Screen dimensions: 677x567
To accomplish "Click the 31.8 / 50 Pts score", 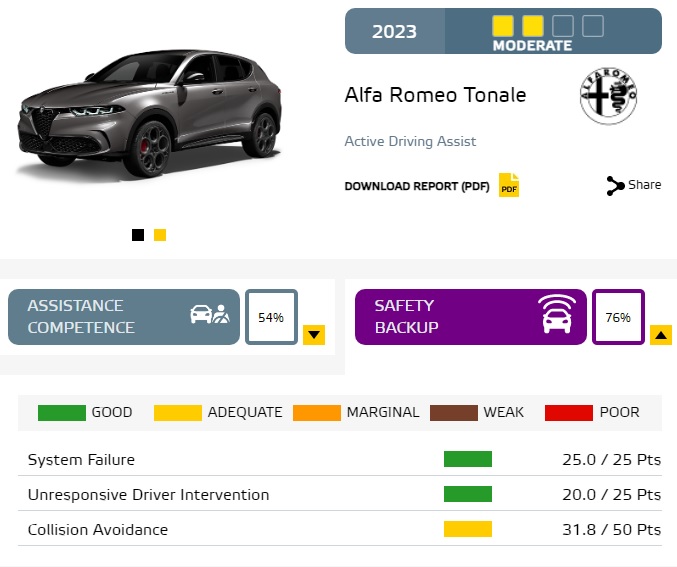I will [611, 529].
